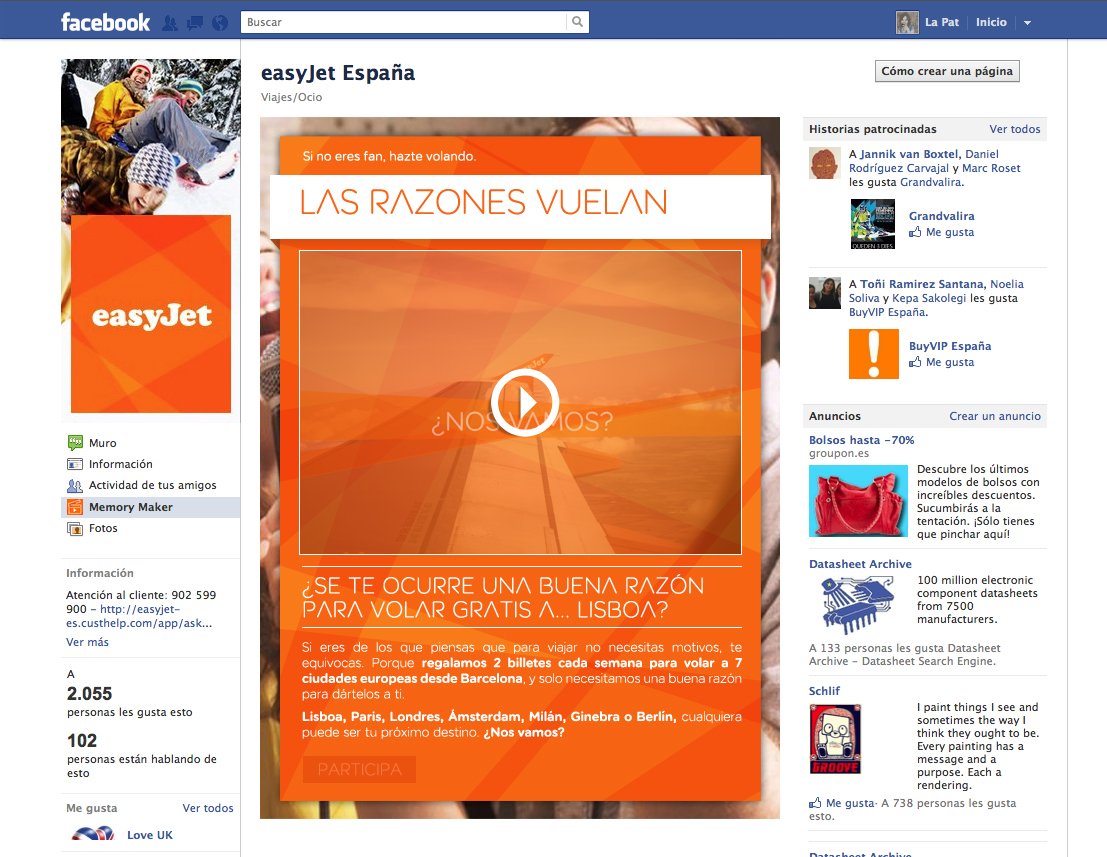Image resolution: width=1107 pixels, height=857 pixels.
Task: Click the friends activity icon
Action: coord(75,486)
